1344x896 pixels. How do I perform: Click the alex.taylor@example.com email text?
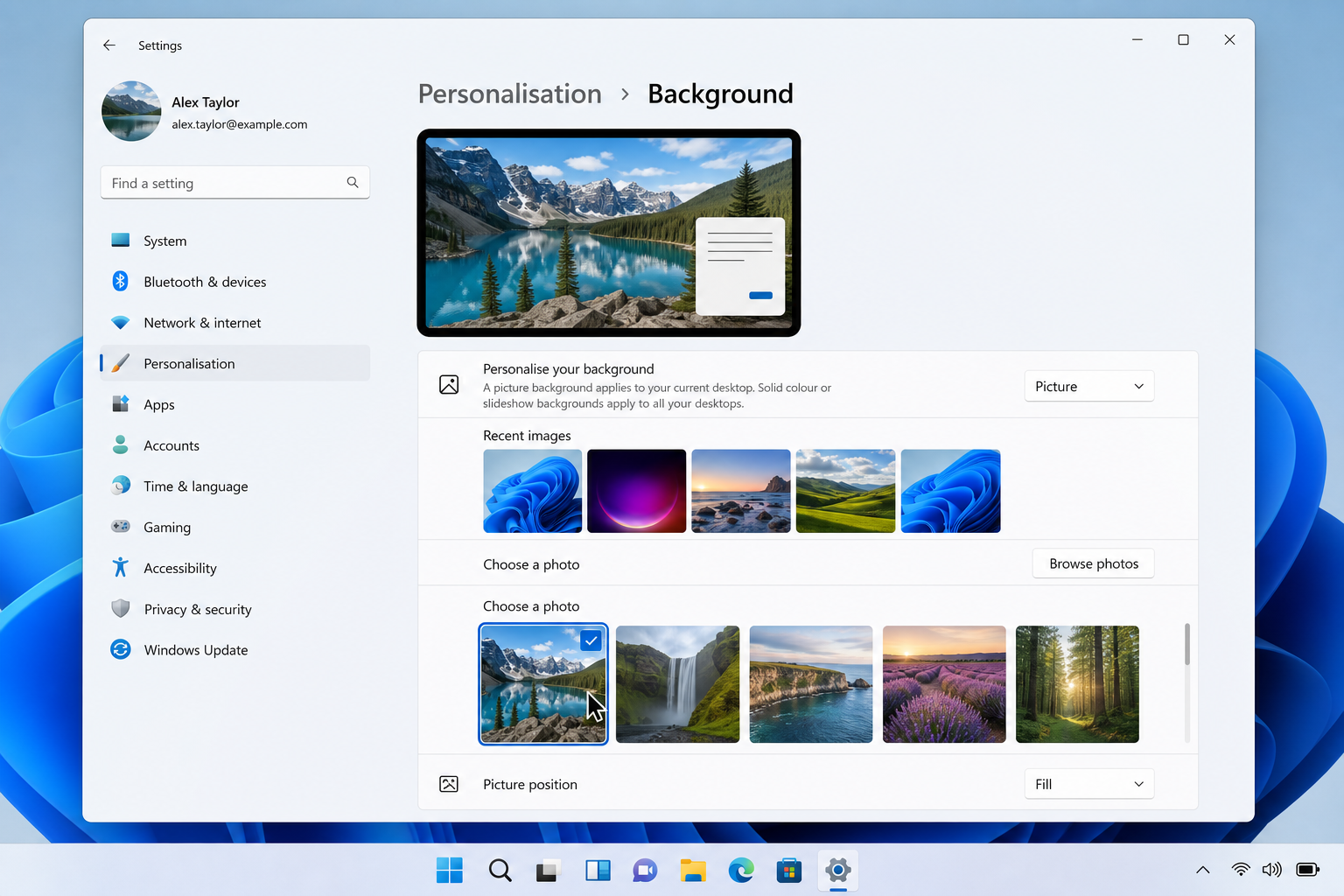pyautogui.click(x=240, y=124)
